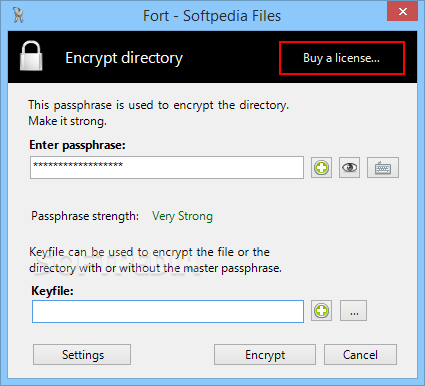Click the Fort keys icon in the title bar
The image size is (425, 386).
point(18,15)
